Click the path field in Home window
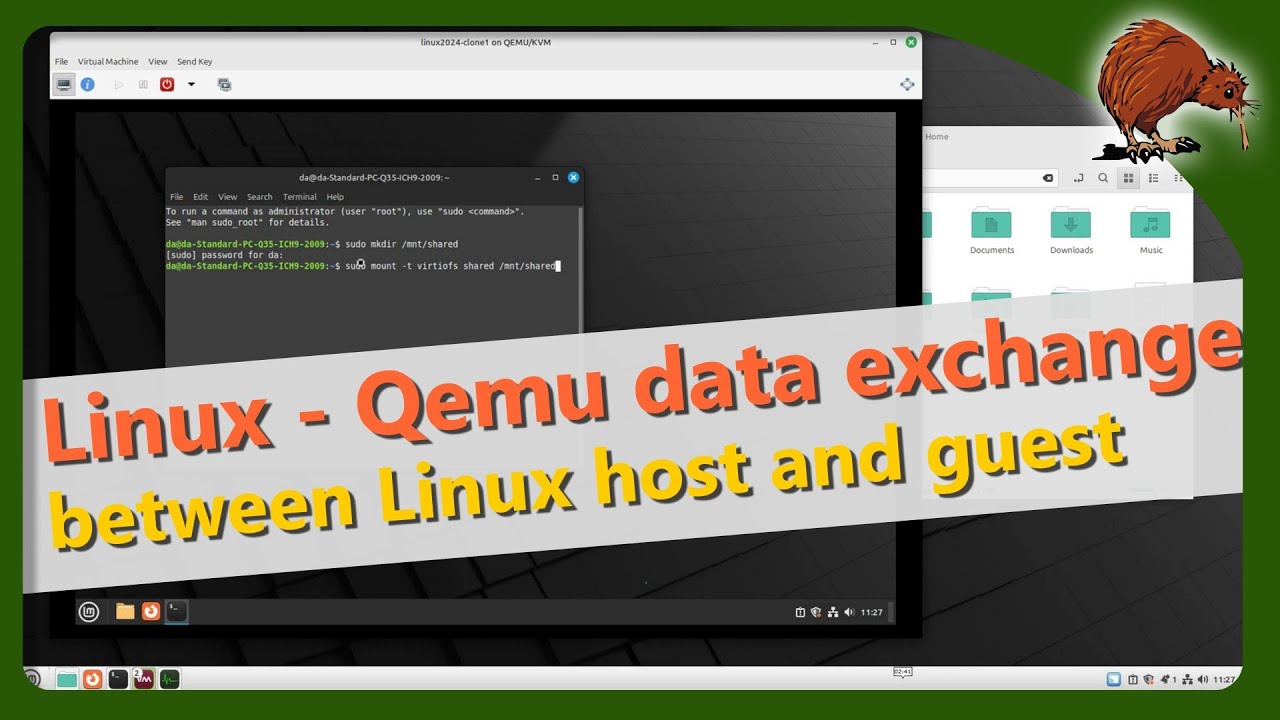The width and height of the screenshot is (1280, 720). [990, 178]
